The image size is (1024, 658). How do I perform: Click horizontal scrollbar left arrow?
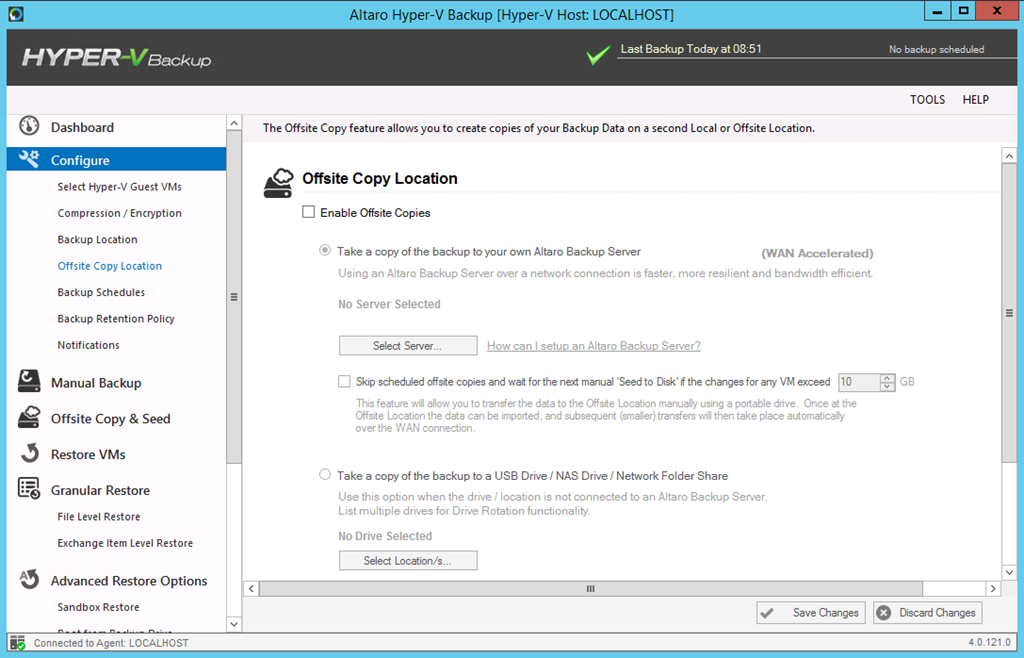pyautogui.click(x=251, y=589)
